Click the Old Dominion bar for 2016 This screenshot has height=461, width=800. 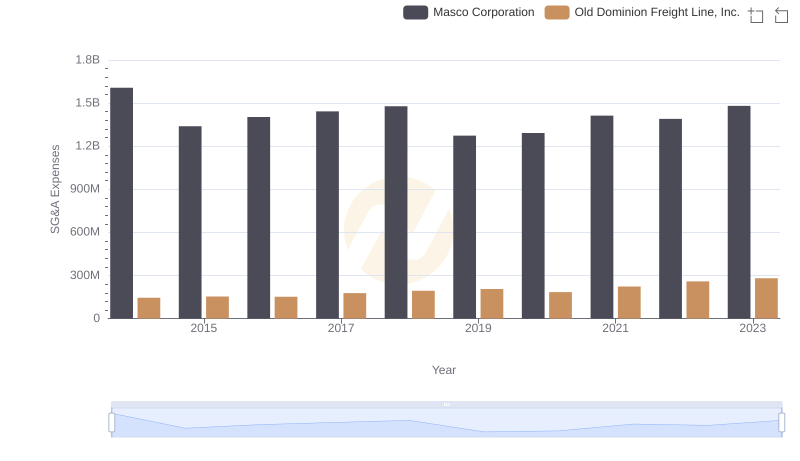coord(286,308)
